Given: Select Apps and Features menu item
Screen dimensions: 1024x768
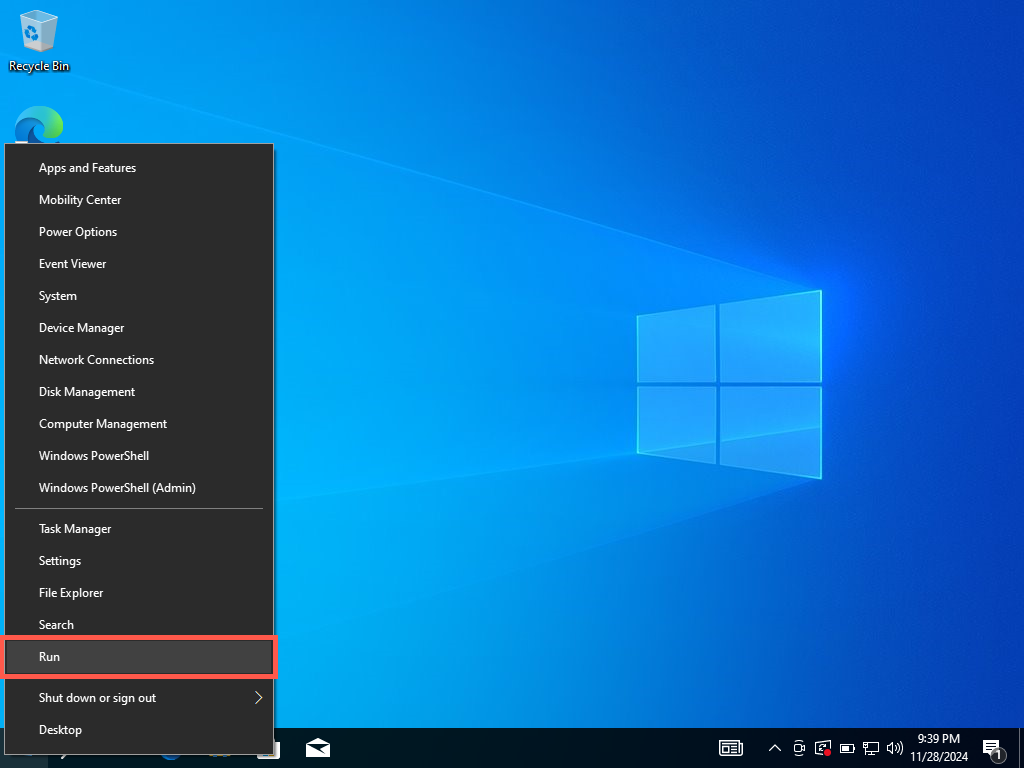Looking at the screenshot, I should [x=87, y=168].
